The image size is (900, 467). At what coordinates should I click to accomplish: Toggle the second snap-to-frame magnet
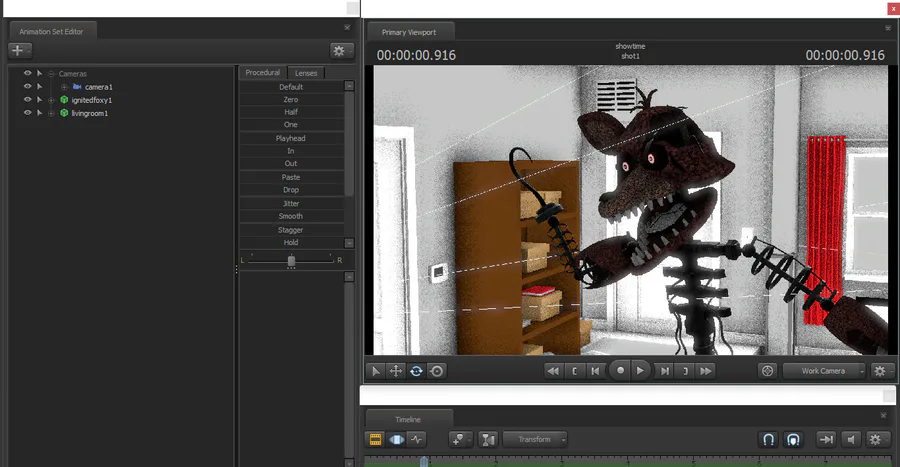coord(793,439)
